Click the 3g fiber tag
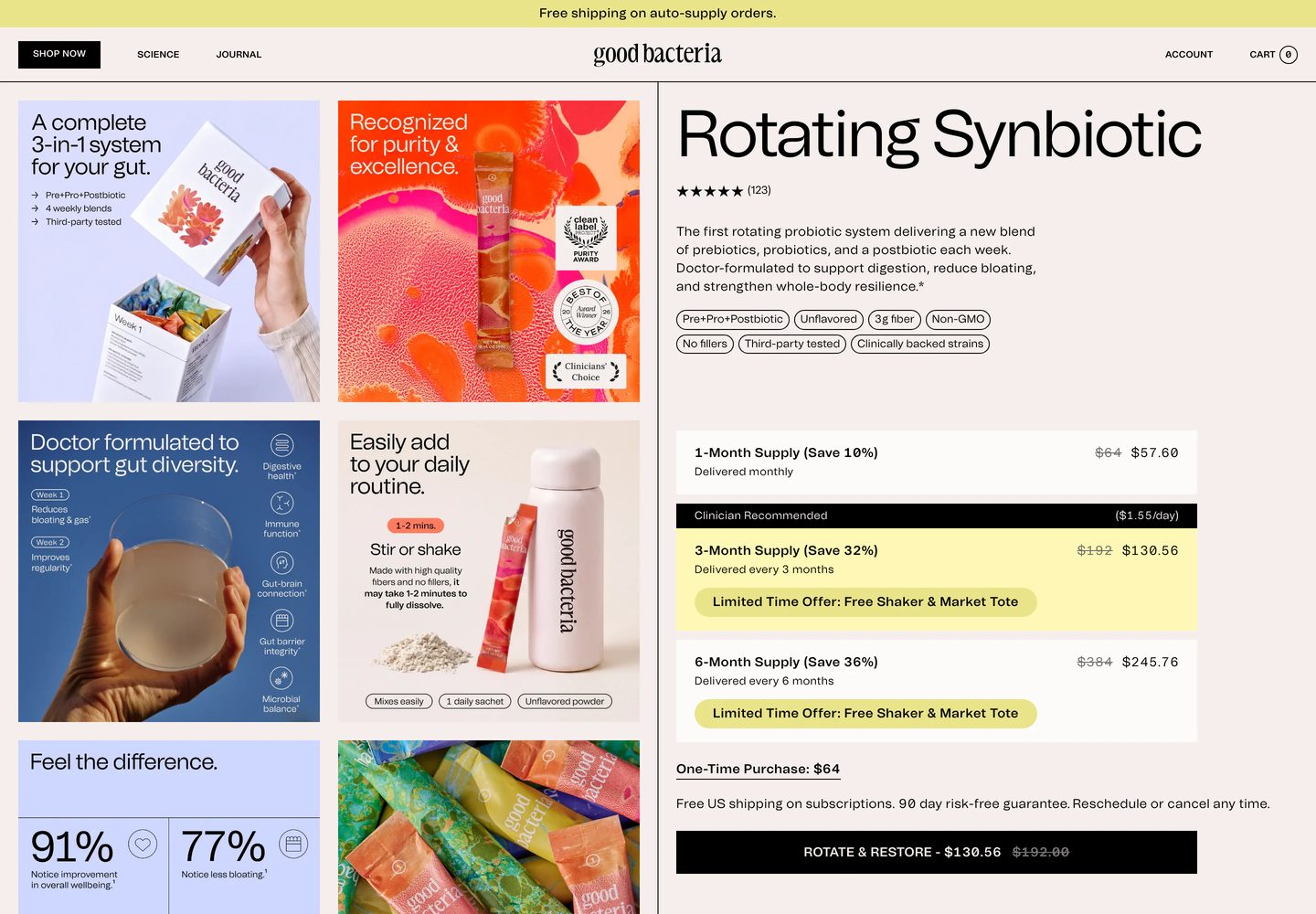Viewport: 1316px width, 914px height. point(895,319)
